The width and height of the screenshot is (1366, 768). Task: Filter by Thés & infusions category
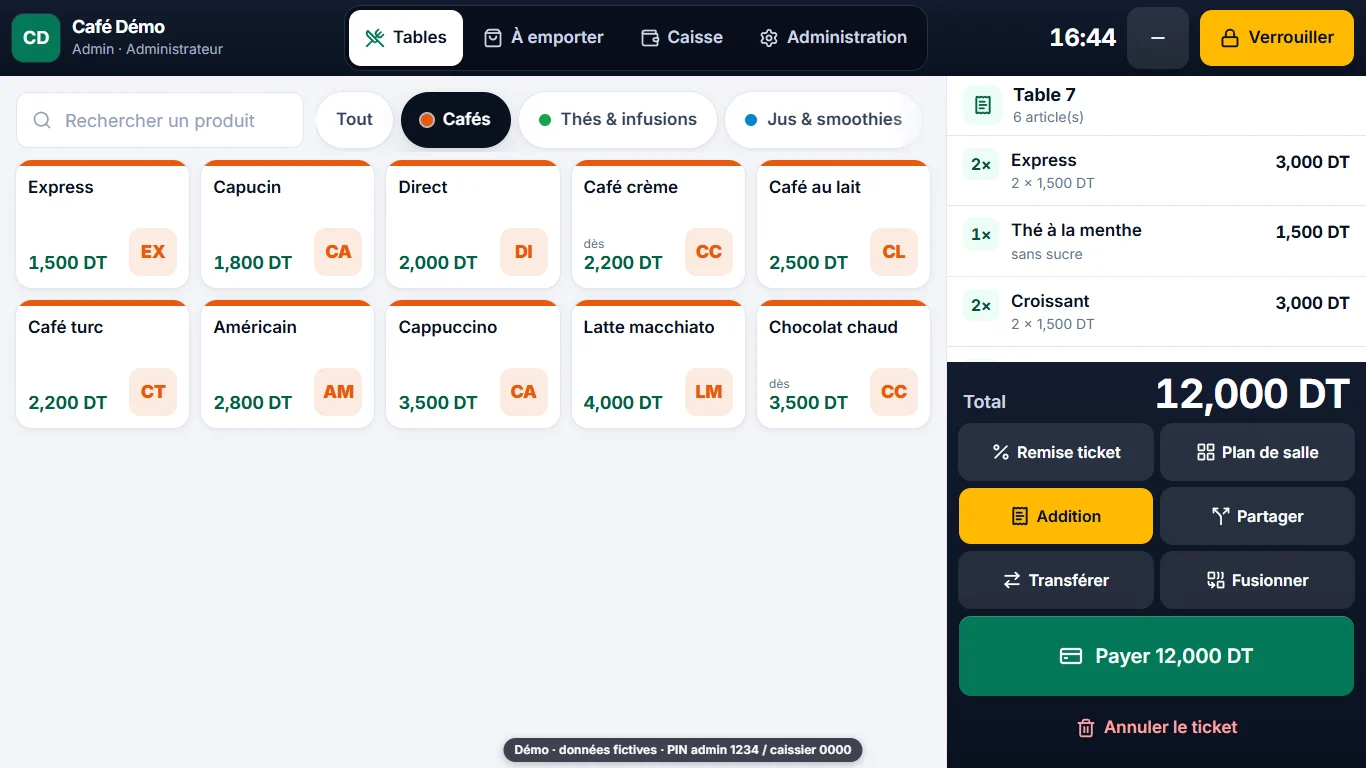618,120
